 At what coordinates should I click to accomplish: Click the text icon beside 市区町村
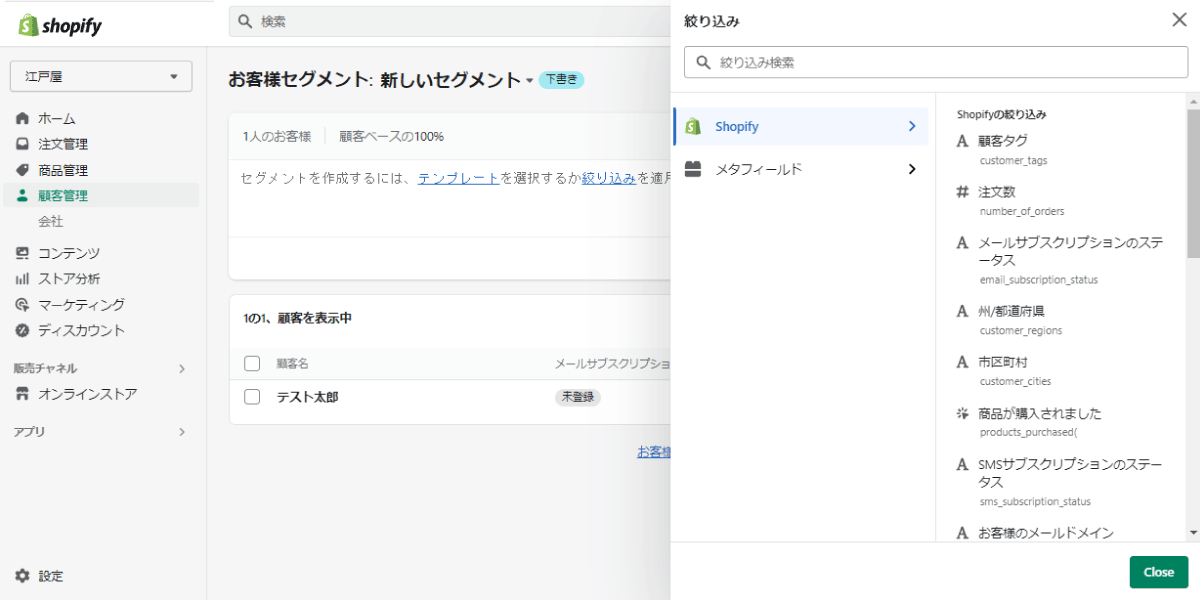pos(962,362)
